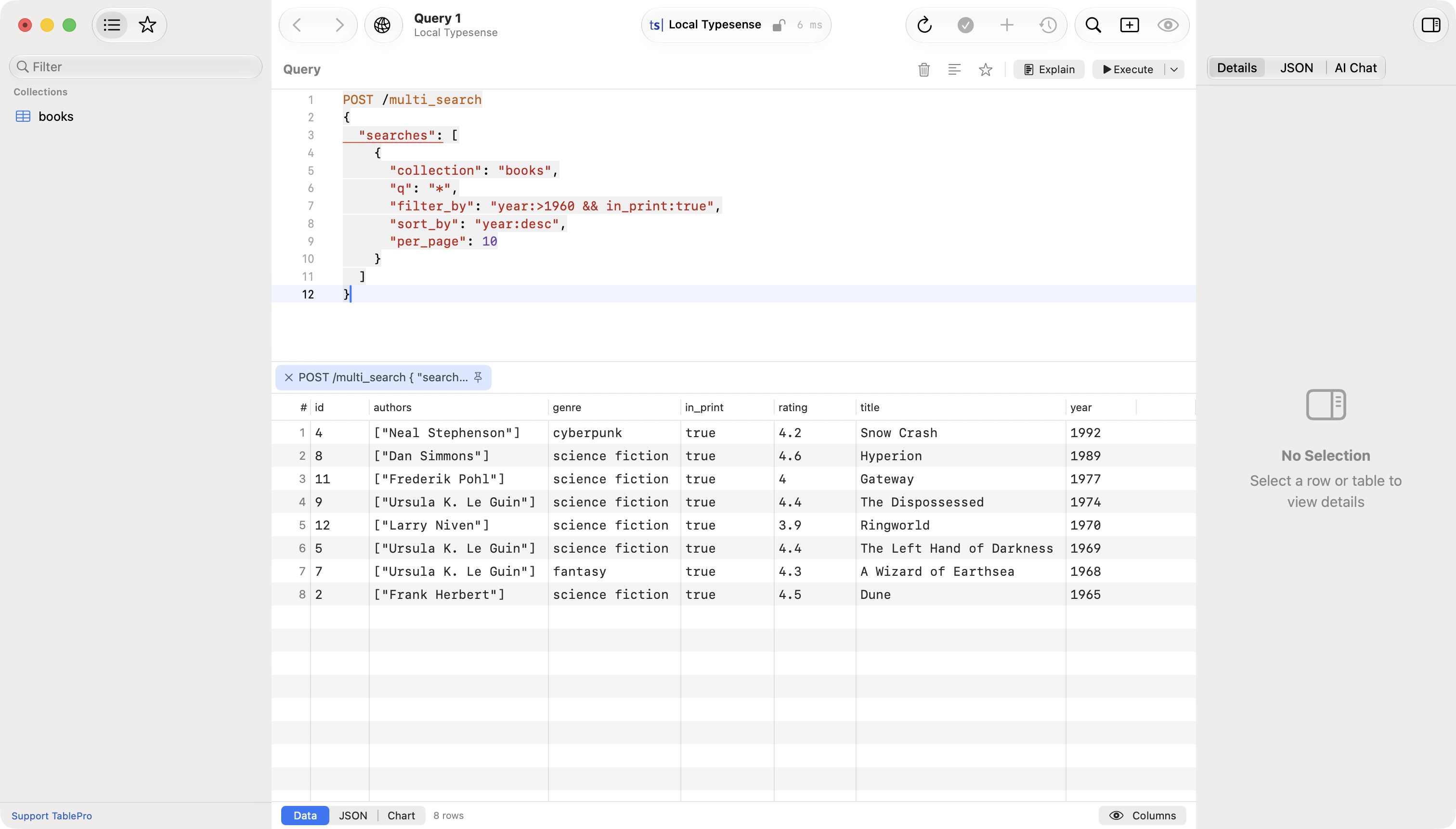Click the Filter collections field

coord(135,66)
